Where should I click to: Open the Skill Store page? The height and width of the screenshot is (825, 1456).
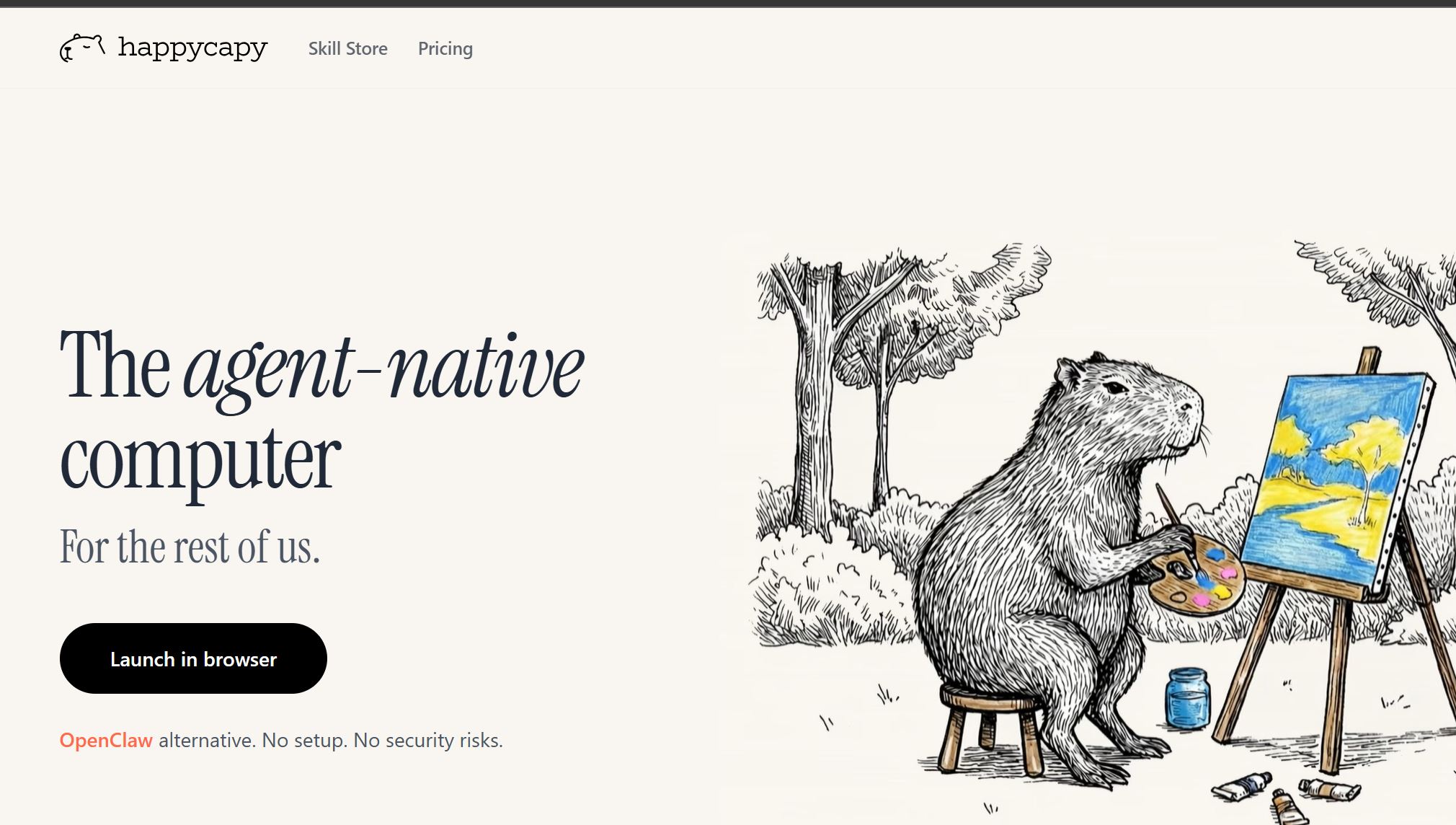point(348,48)
